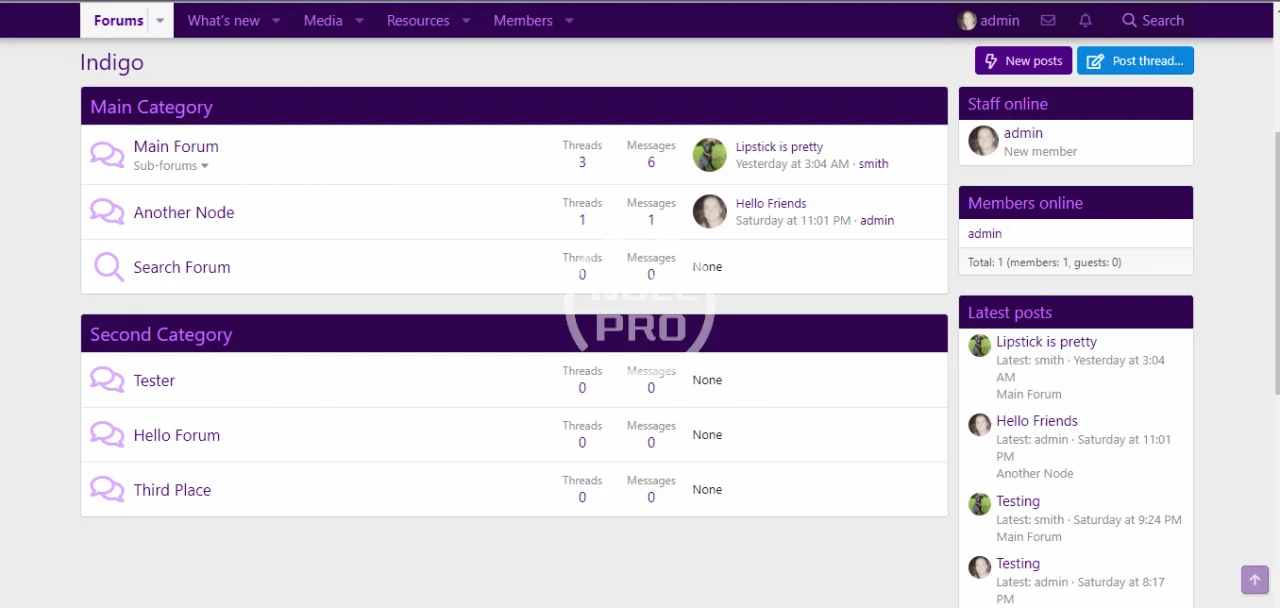Click the Search Forum magnifier icon
Image resolution: width=1280 pixels, height=608 pixels.
(108, 266)
